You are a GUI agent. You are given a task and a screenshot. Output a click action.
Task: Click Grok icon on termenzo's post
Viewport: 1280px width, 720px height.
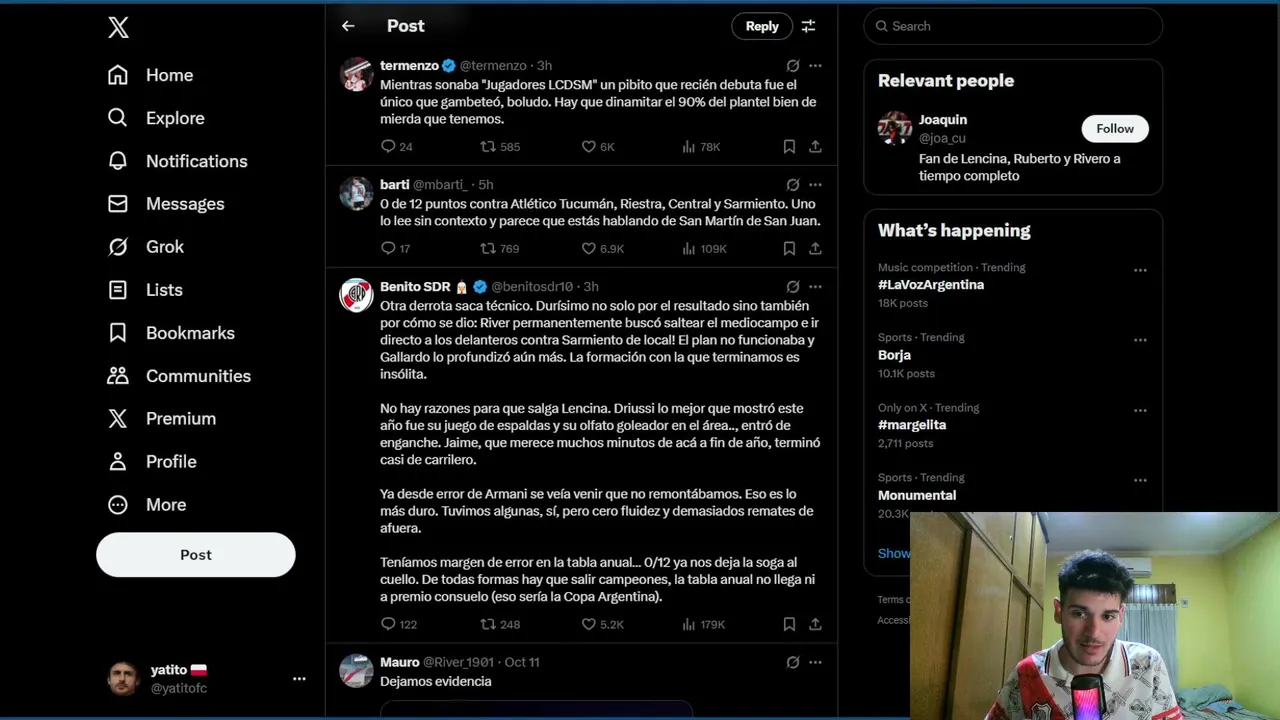coord(792,66)
